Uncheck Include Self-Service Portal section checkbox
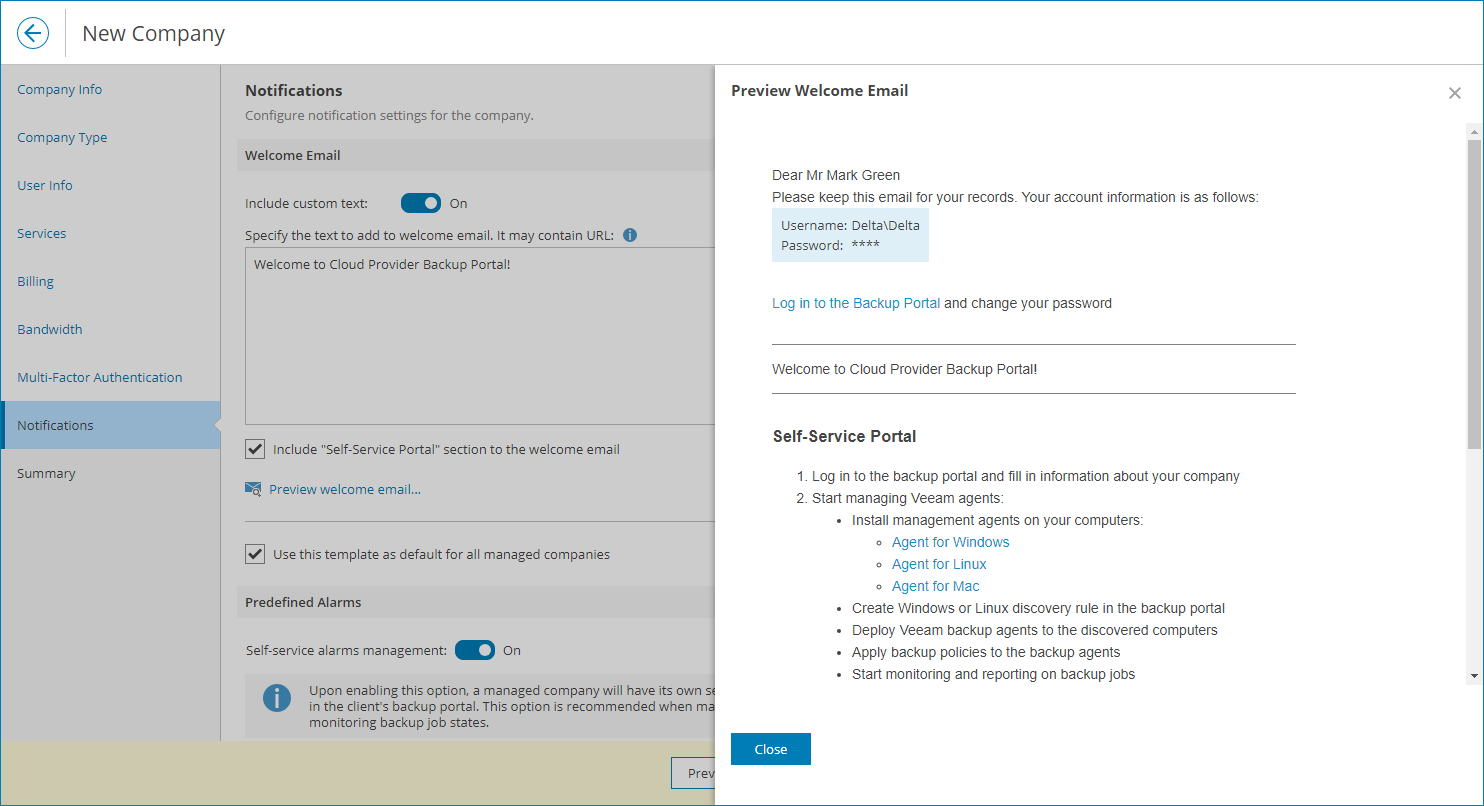Image resolution: width=1484 pixels, height=806 pixels. [255, 449]
